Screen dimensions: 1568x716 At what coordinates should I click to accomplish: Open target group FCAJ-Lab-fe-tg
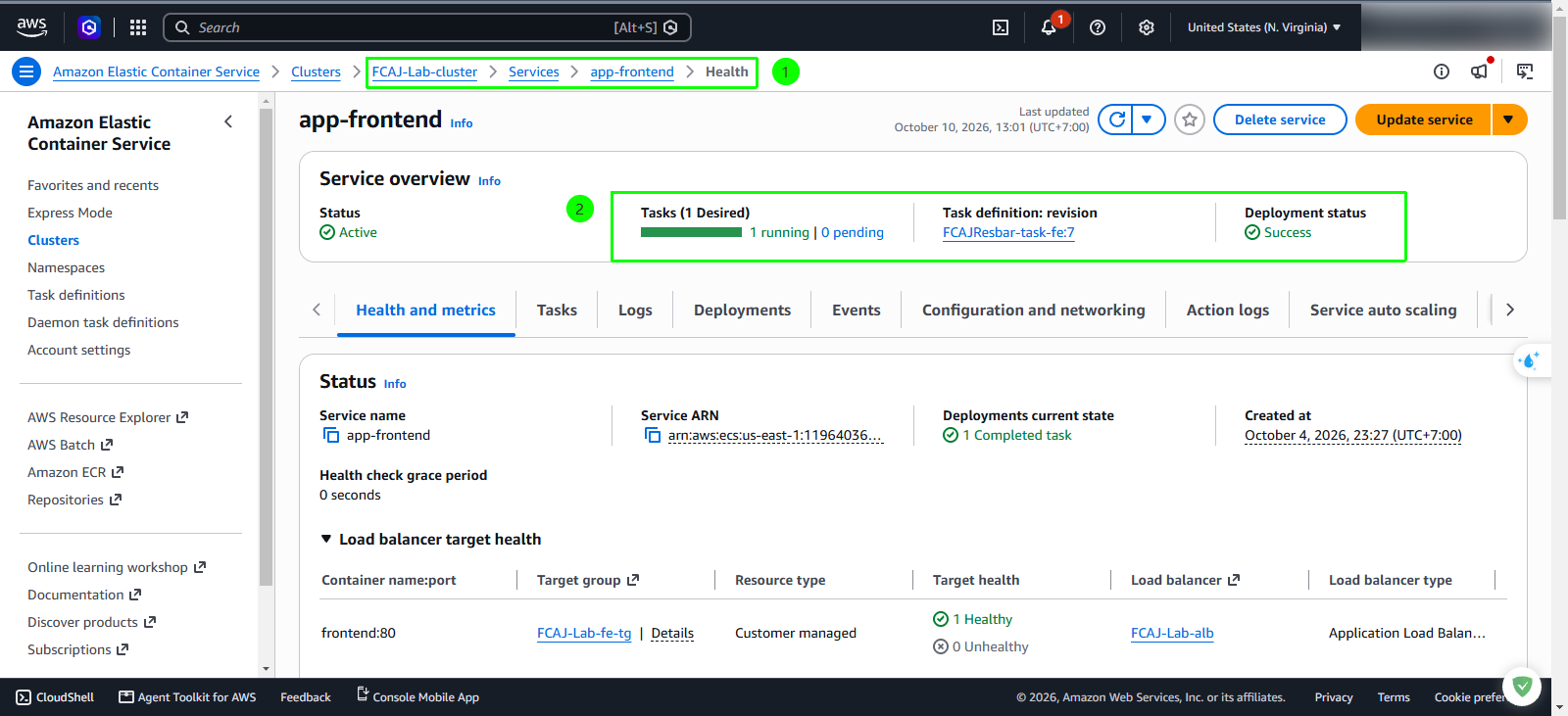click(584, 633)
